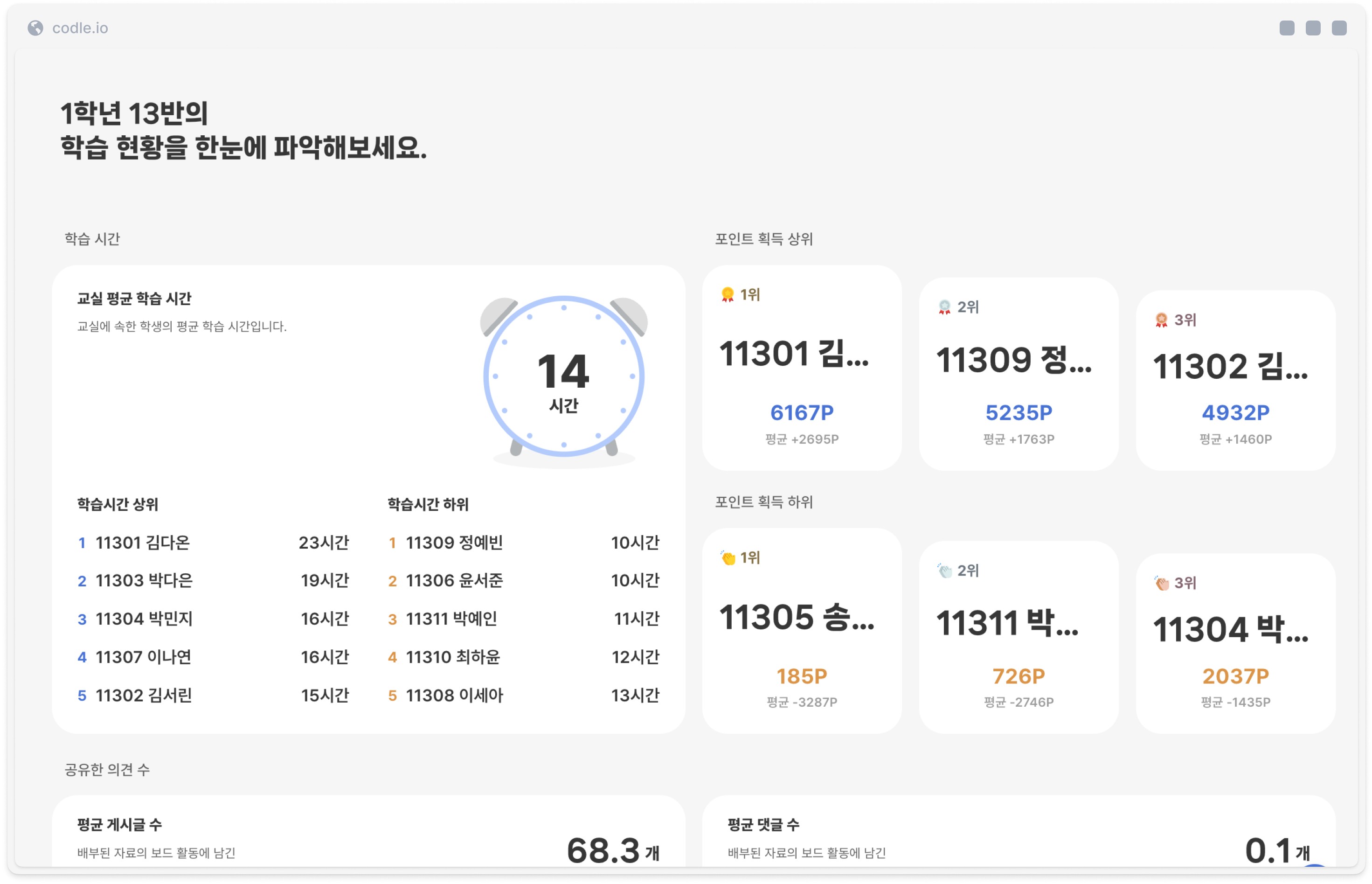Open the 11301 김 top points card
This screenshot has height=884, width=1372.
[801, 368]
